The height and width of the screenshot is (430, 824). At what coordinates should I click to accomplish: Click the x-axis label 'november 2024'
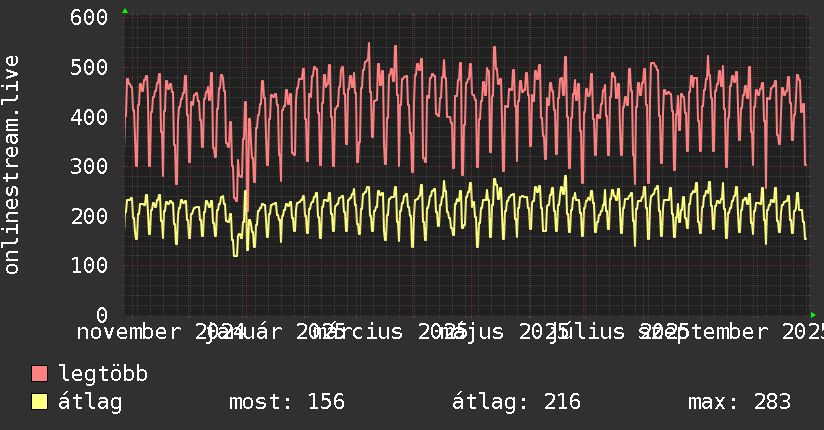(x=161, y=332)
